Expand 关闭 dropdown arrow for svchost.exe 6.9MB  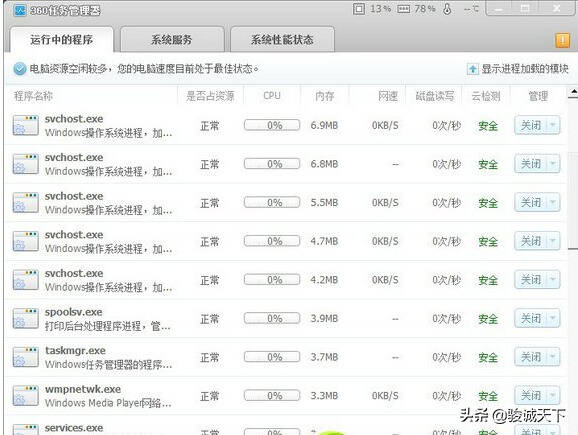click(x=553, y=125)
